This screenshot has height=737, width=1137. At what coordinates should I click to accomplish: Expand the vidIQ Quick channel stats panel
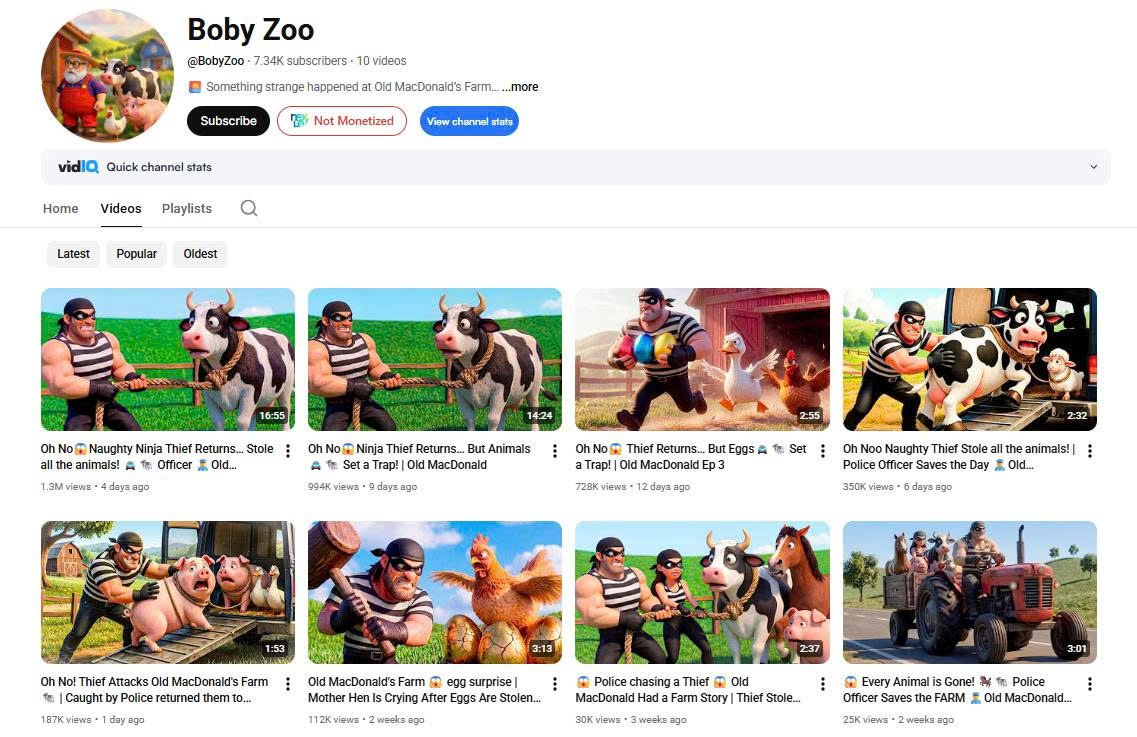1093,167
